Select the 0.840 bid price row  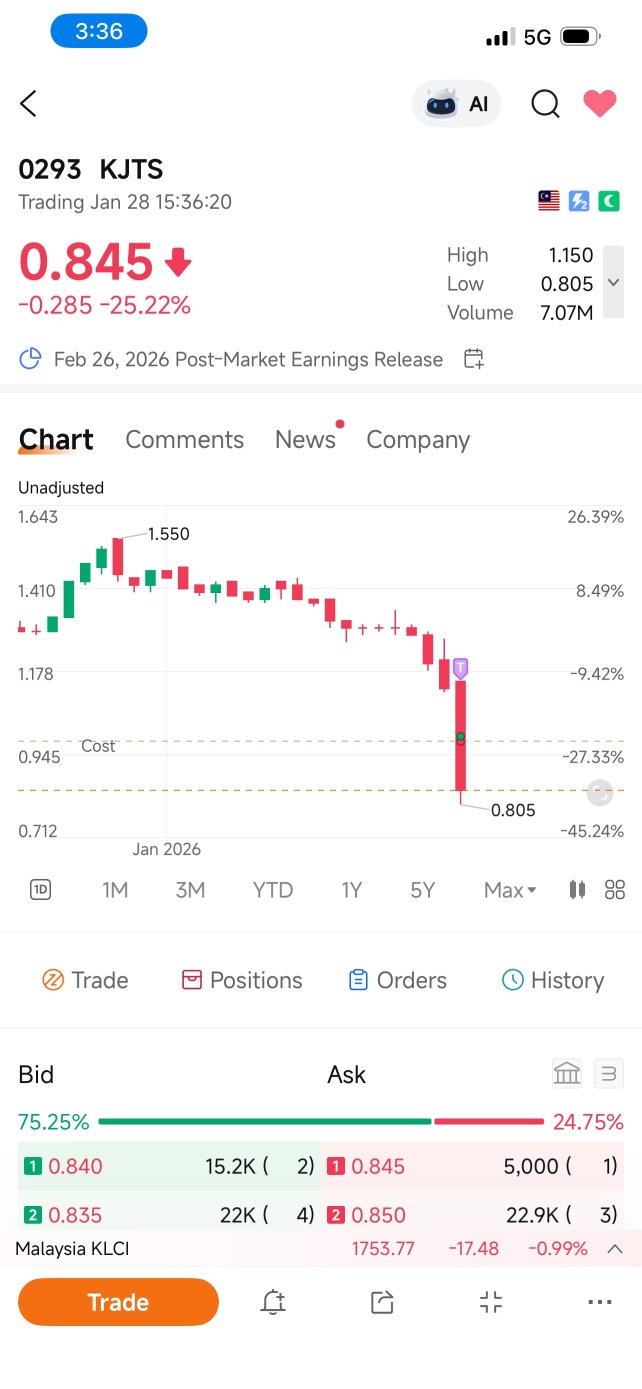(169, 1166)
